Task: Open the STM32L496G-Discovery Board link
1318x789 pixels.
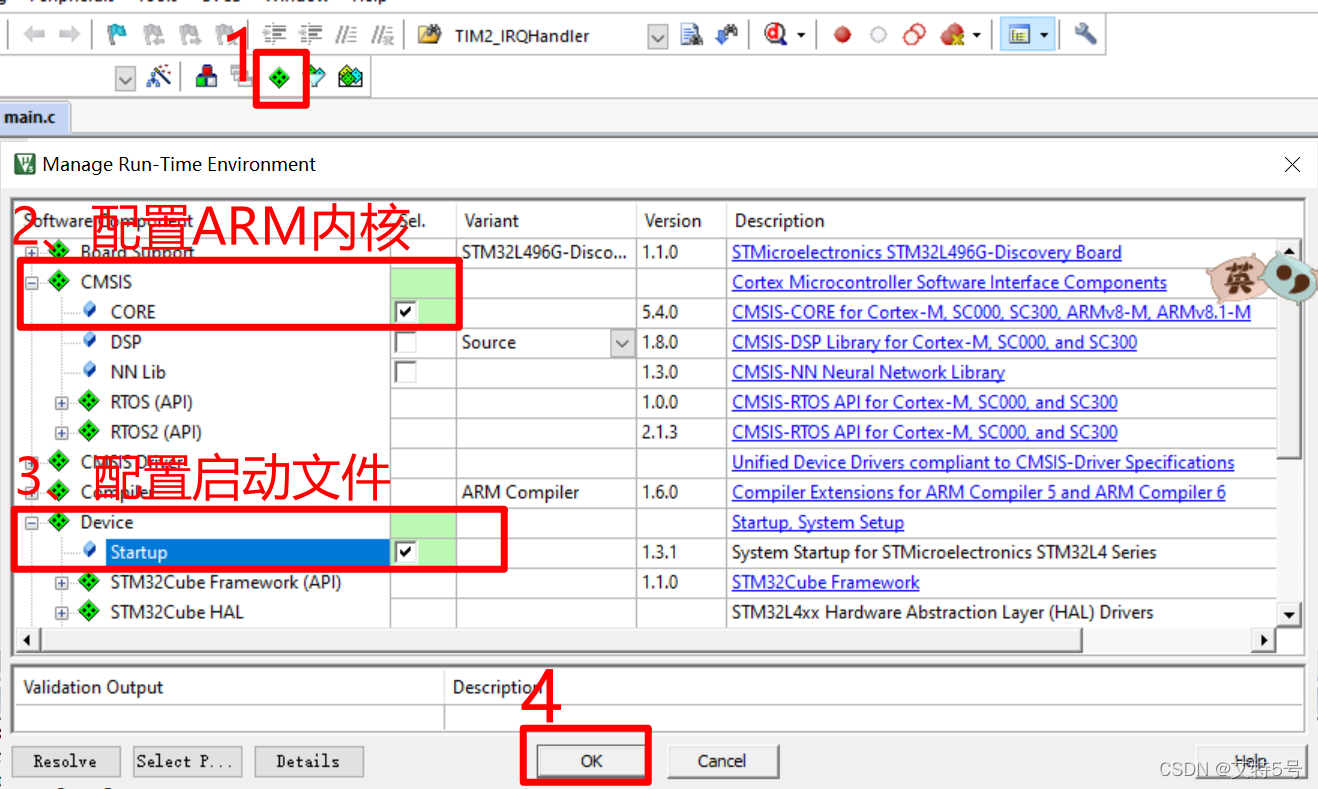Action: tap(926, 252)
